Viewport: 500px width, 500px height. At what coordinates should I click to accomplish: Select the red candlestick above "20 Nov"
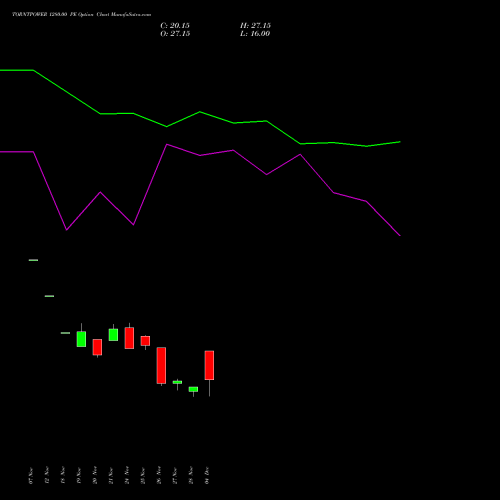click(97, 347)
